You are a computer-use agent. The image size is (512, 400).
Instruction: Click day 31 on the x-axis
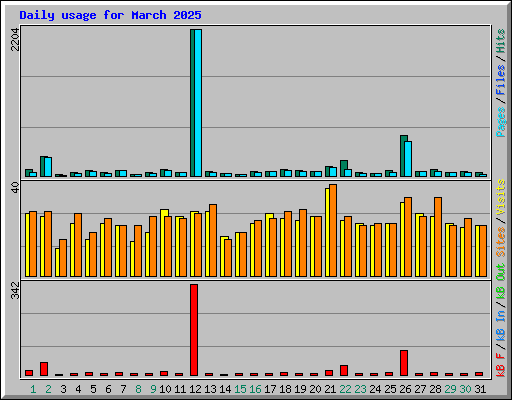click(480, 389)
